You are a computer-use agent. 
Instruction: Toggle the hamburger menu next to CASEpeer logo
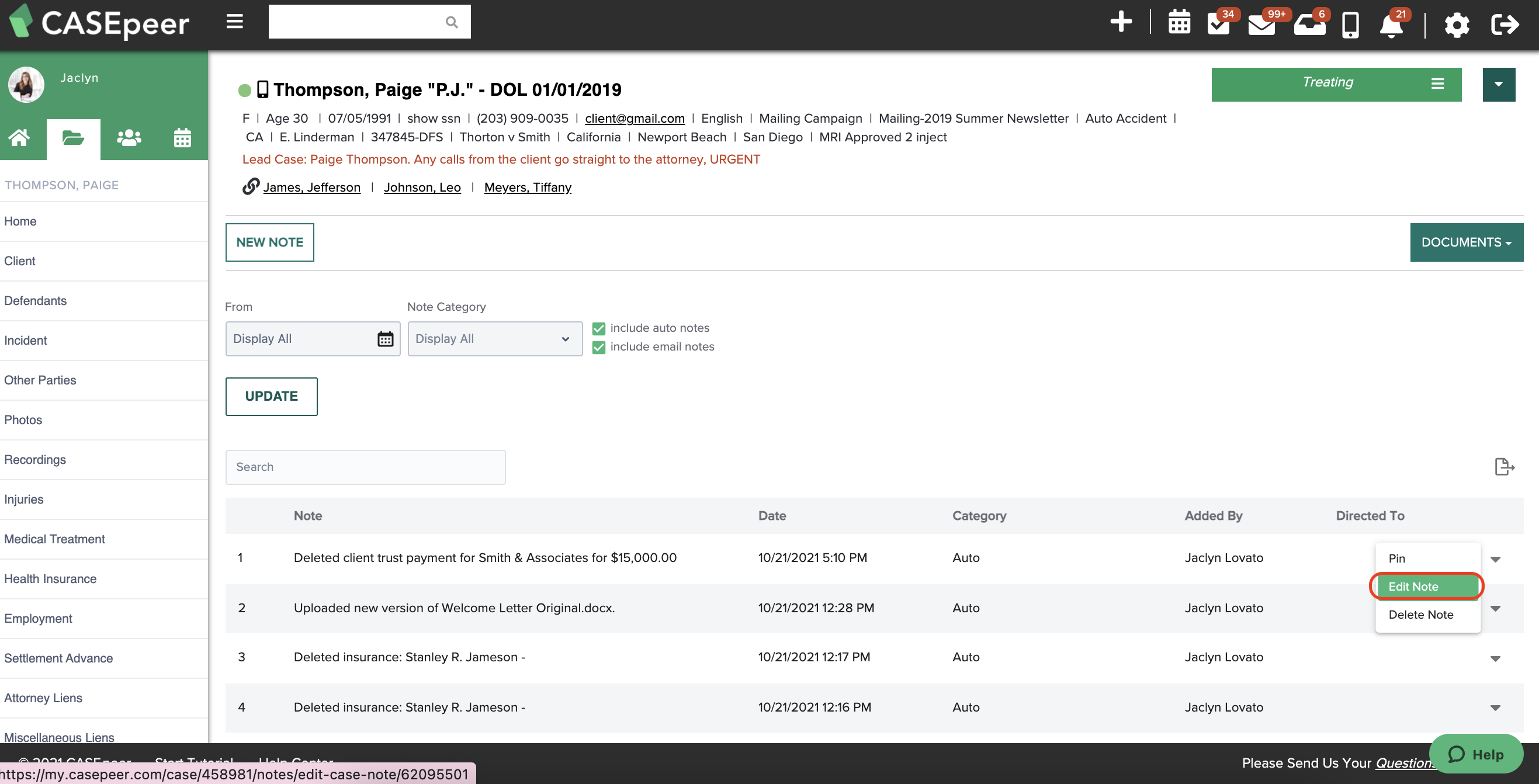point(234,21)
